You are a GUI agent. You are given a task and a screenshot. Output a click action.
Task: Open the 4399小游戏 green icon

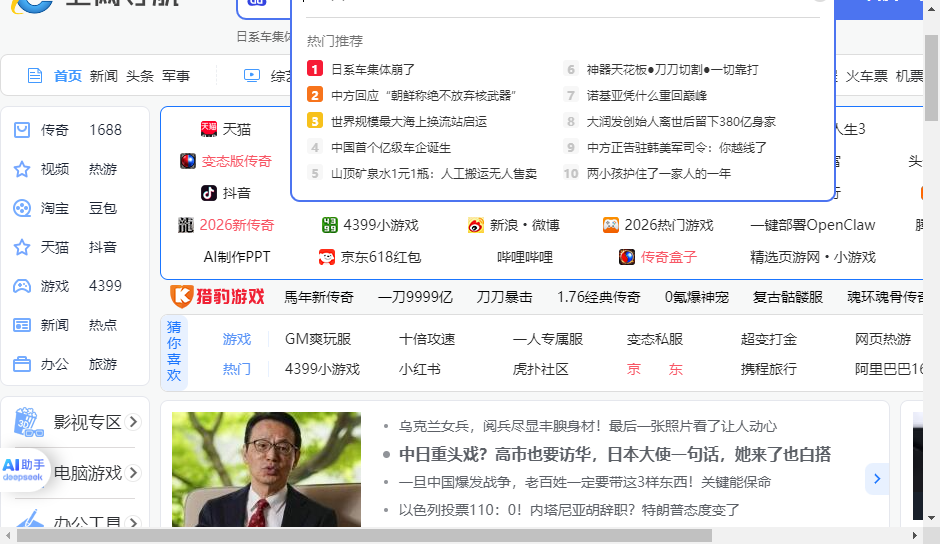coord(330,225)
